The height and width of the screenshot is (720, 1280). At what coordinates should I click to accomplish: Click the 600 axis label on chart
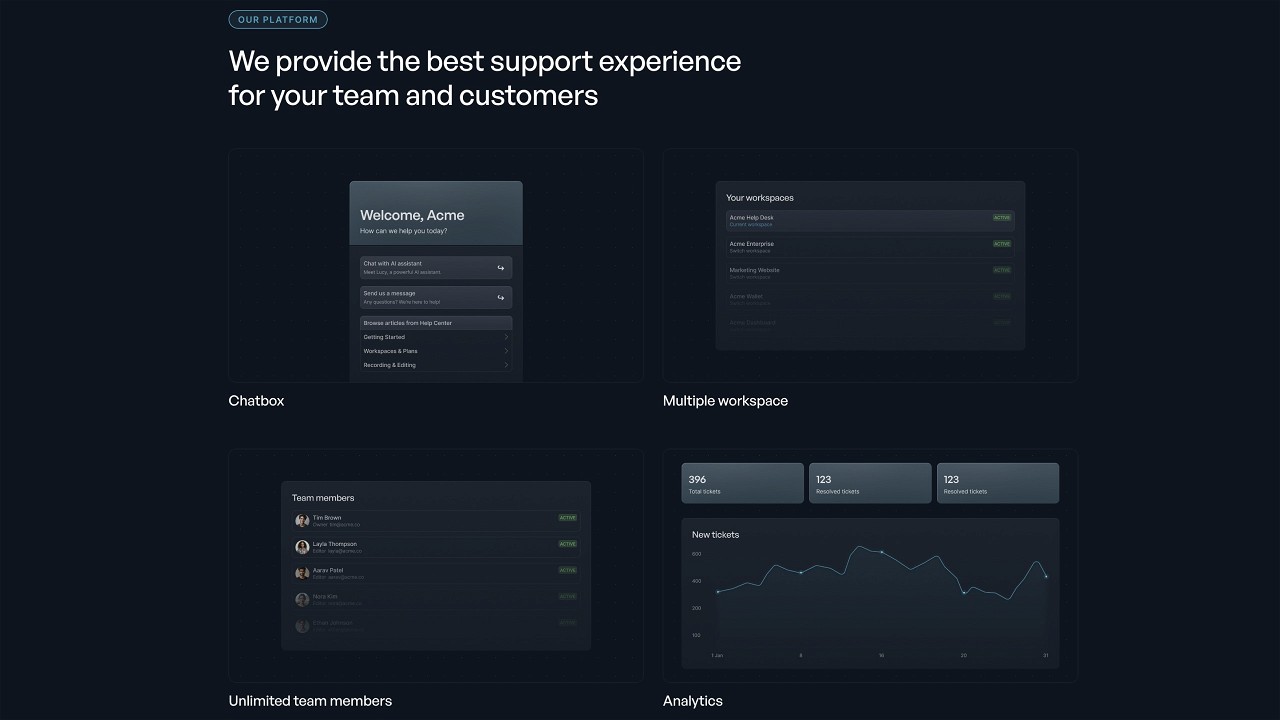(x=697, y=554)
